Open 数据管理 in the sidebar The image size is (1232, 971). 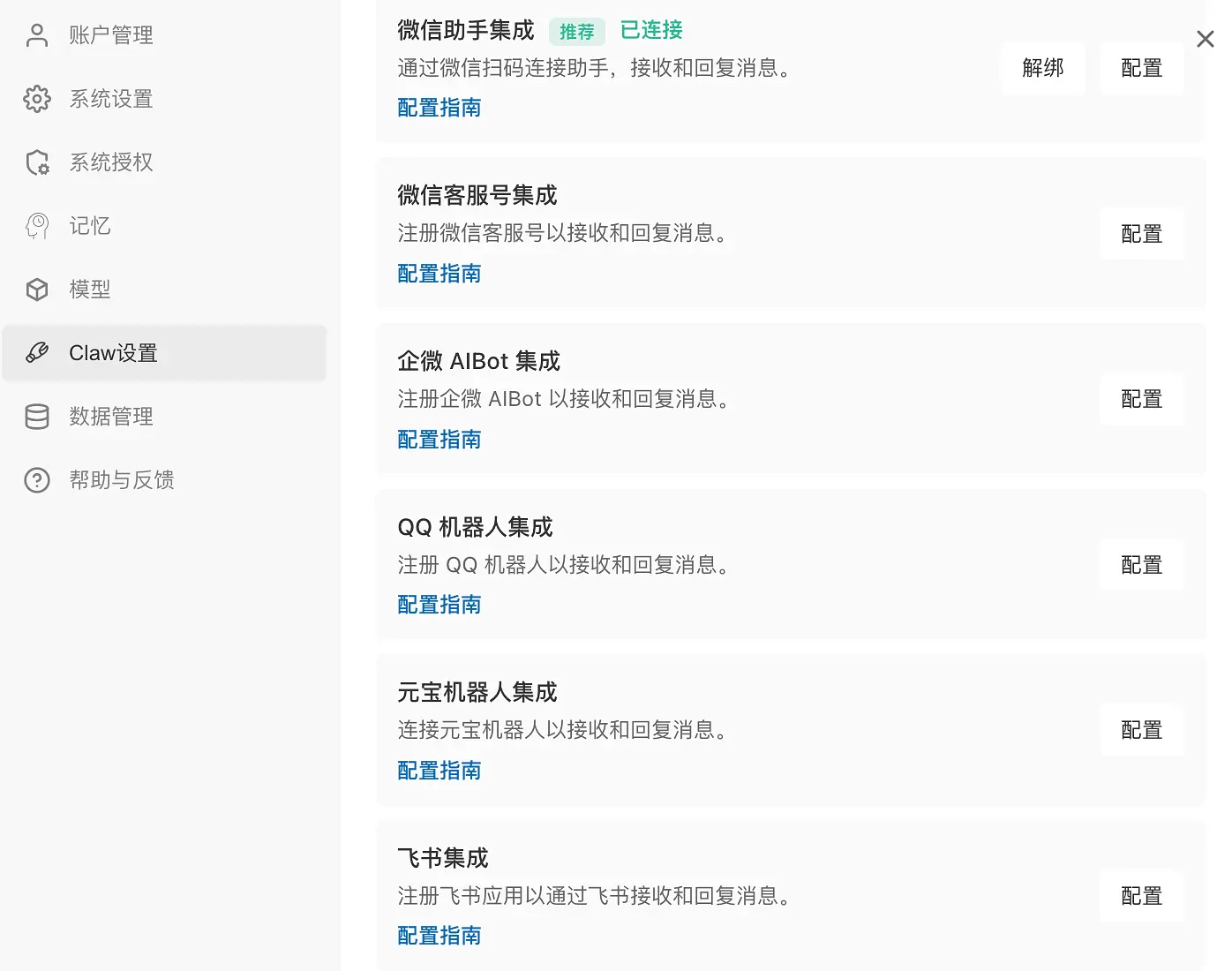(x=164, y=417)
